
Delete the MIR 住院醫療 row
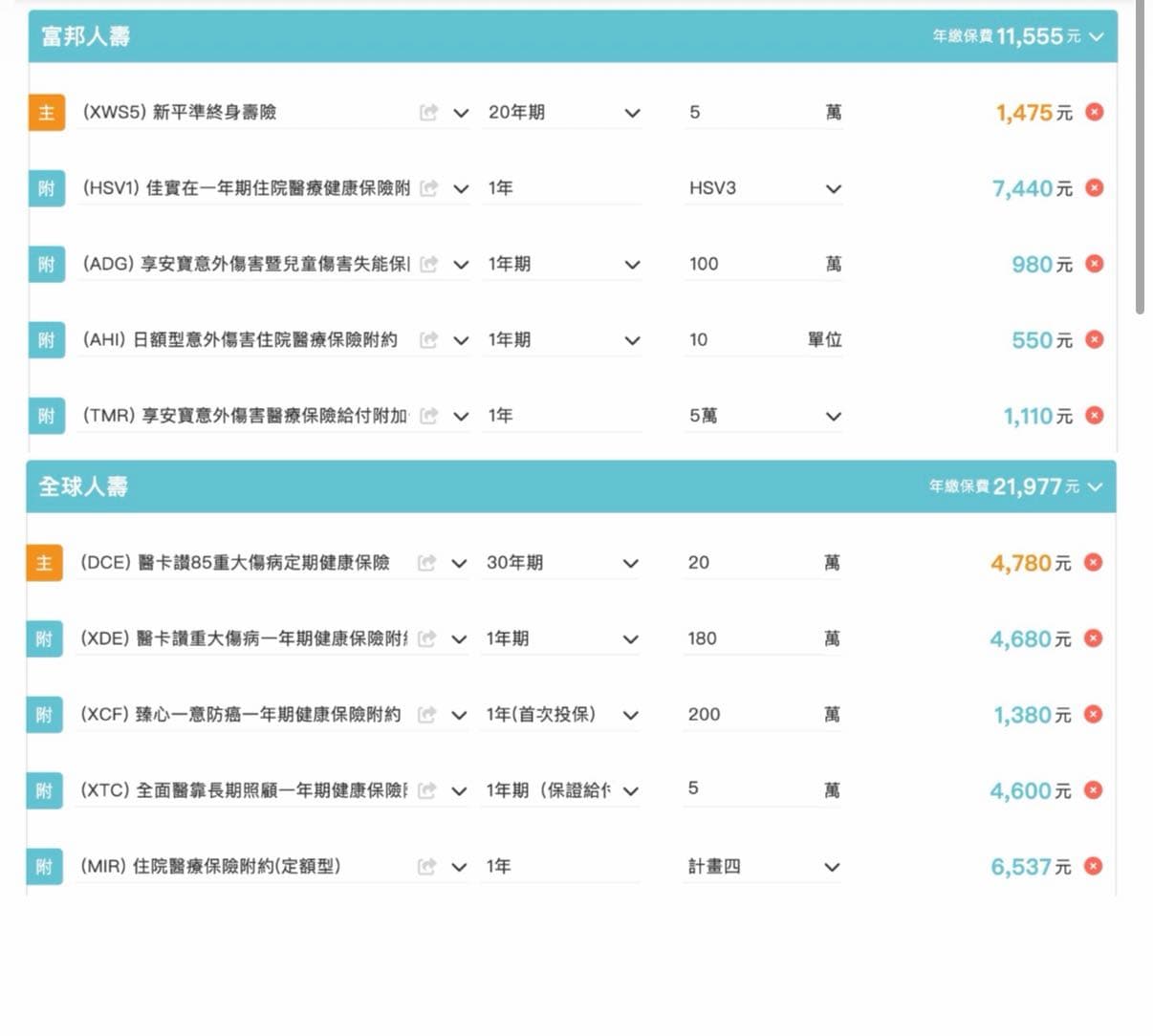(x=1093, y=866)
